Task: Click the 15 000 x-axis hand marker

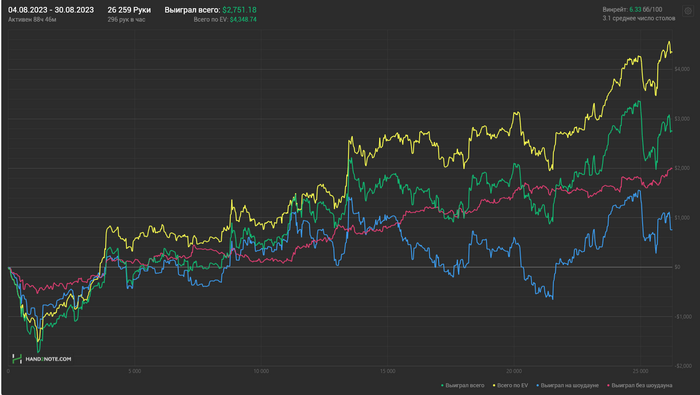Action: pyautogui.click(x=388, y=371)
